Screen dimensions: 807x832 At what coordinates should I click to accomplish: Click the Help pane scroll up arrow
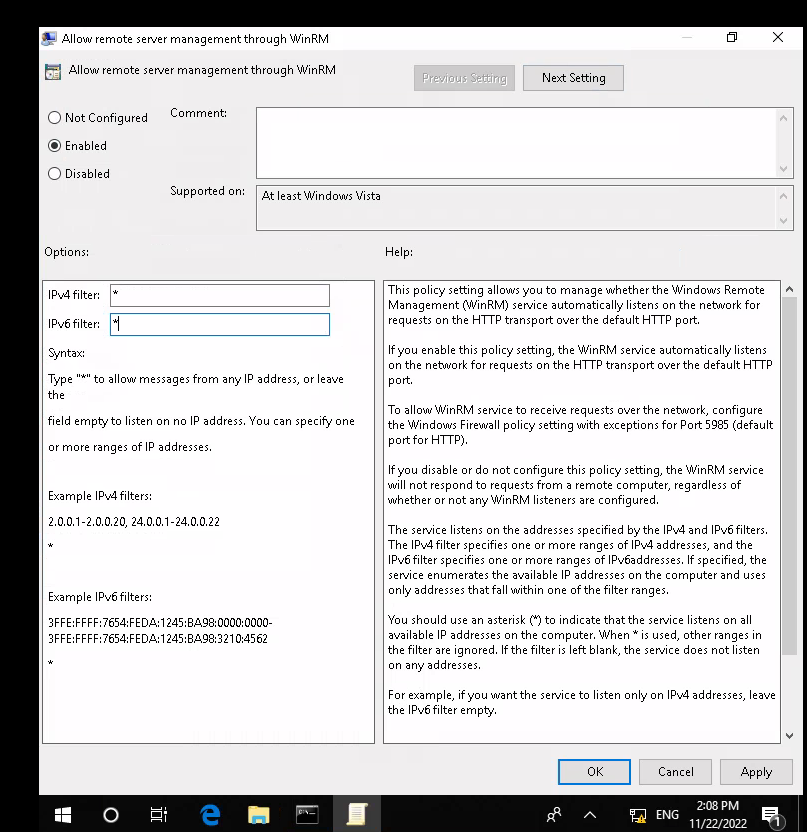(789, 289)
